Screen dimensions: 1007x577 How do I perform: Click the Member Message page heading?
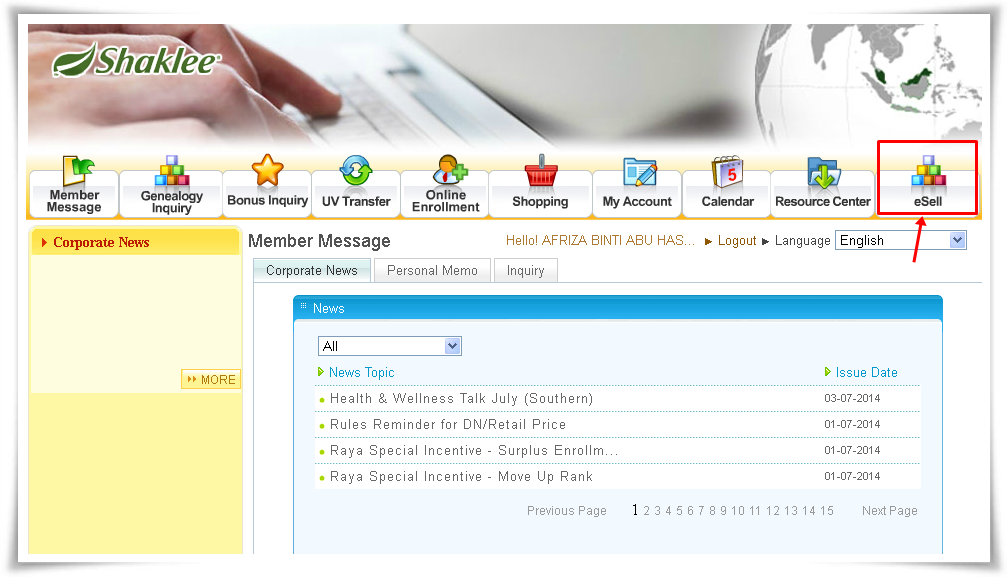tap(319, 241)
